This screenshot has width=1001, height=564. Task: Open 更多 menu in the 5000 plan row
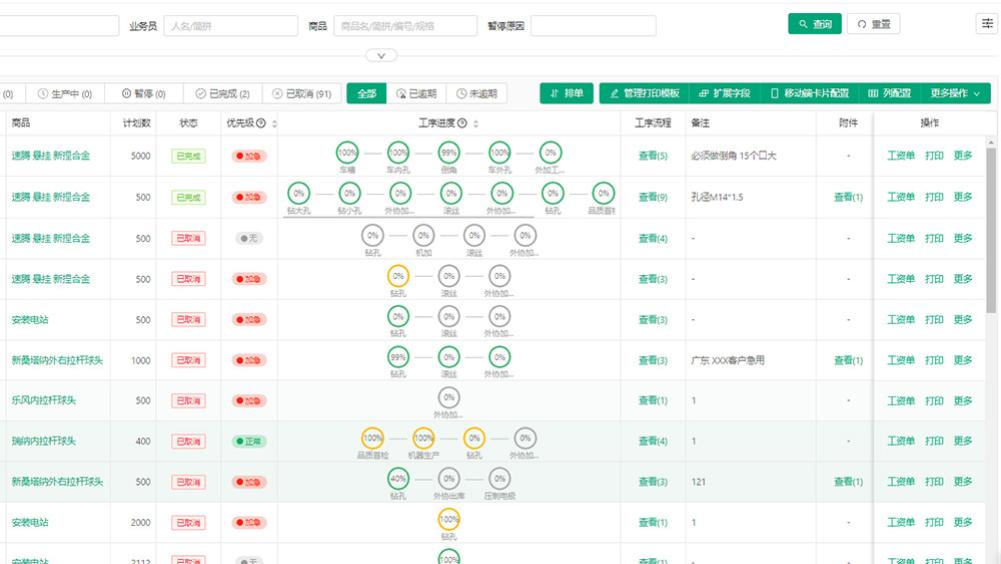pos(963,156)
